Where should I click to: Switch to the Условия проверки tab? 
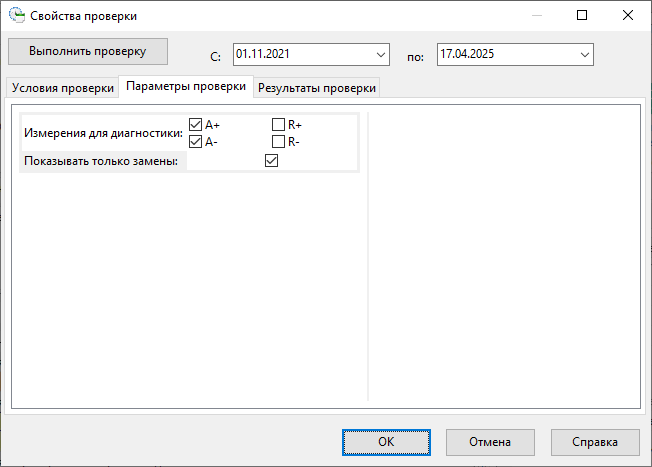tap(61, 88)
